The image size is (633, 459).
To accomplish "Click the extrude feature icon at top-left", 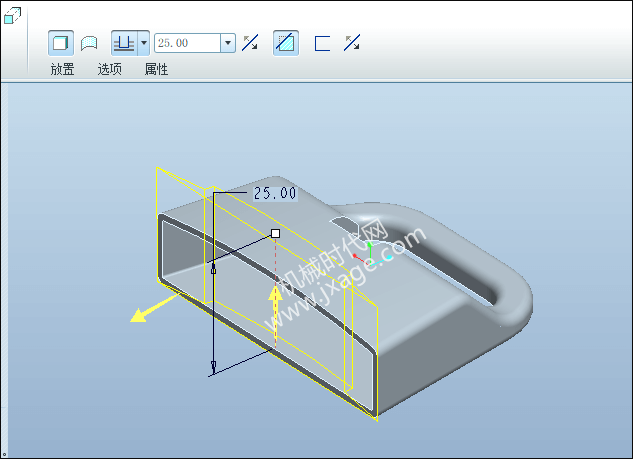I will 12,16.
